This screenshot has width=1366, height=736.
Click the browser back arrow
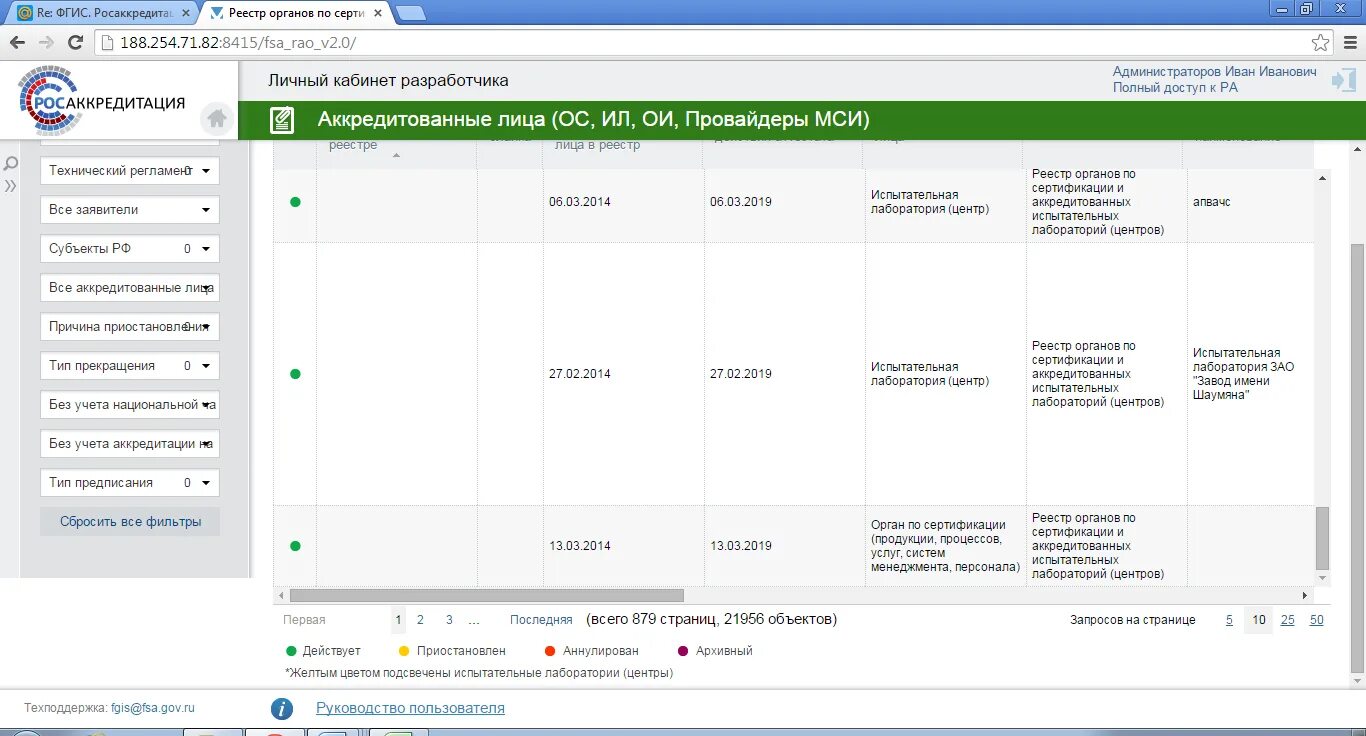[17, 42]
